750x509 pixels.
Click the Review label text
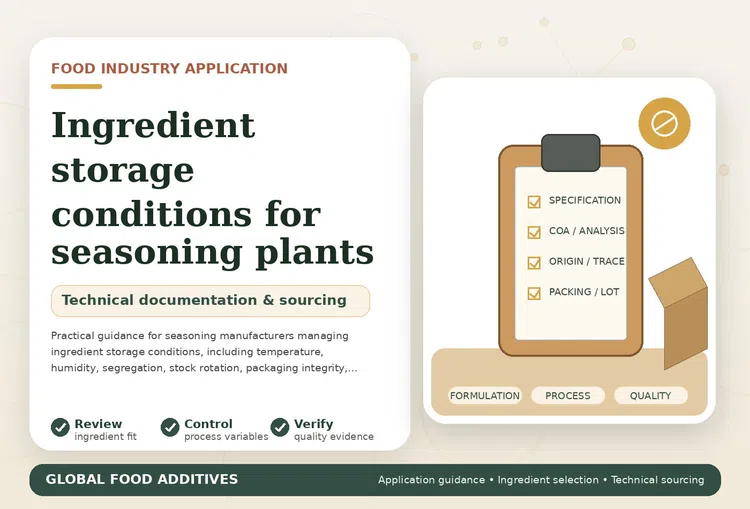pyautogui.click(x=98, y=424)
